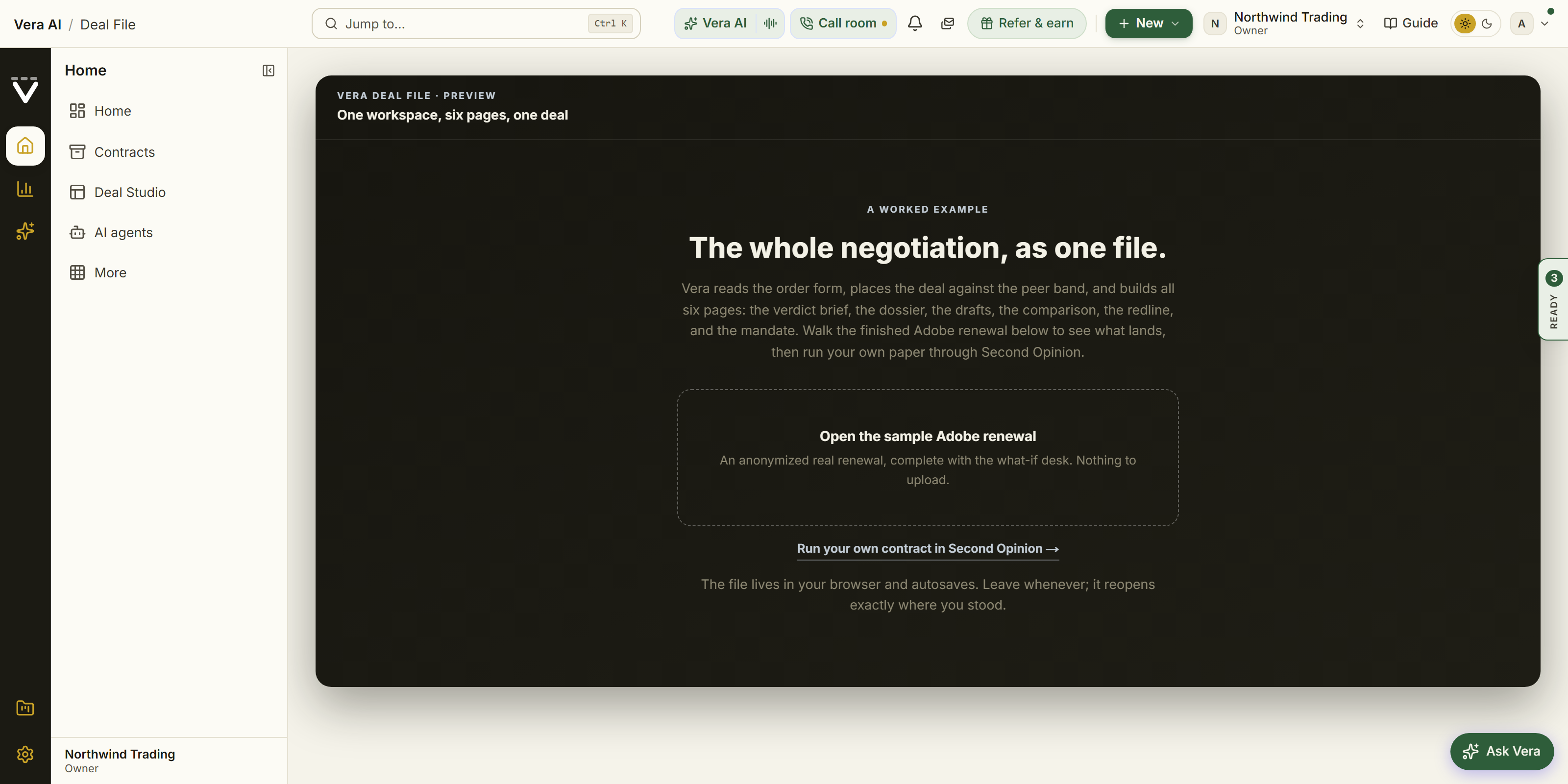Click the Vera AI assistant button

point(716,24)
